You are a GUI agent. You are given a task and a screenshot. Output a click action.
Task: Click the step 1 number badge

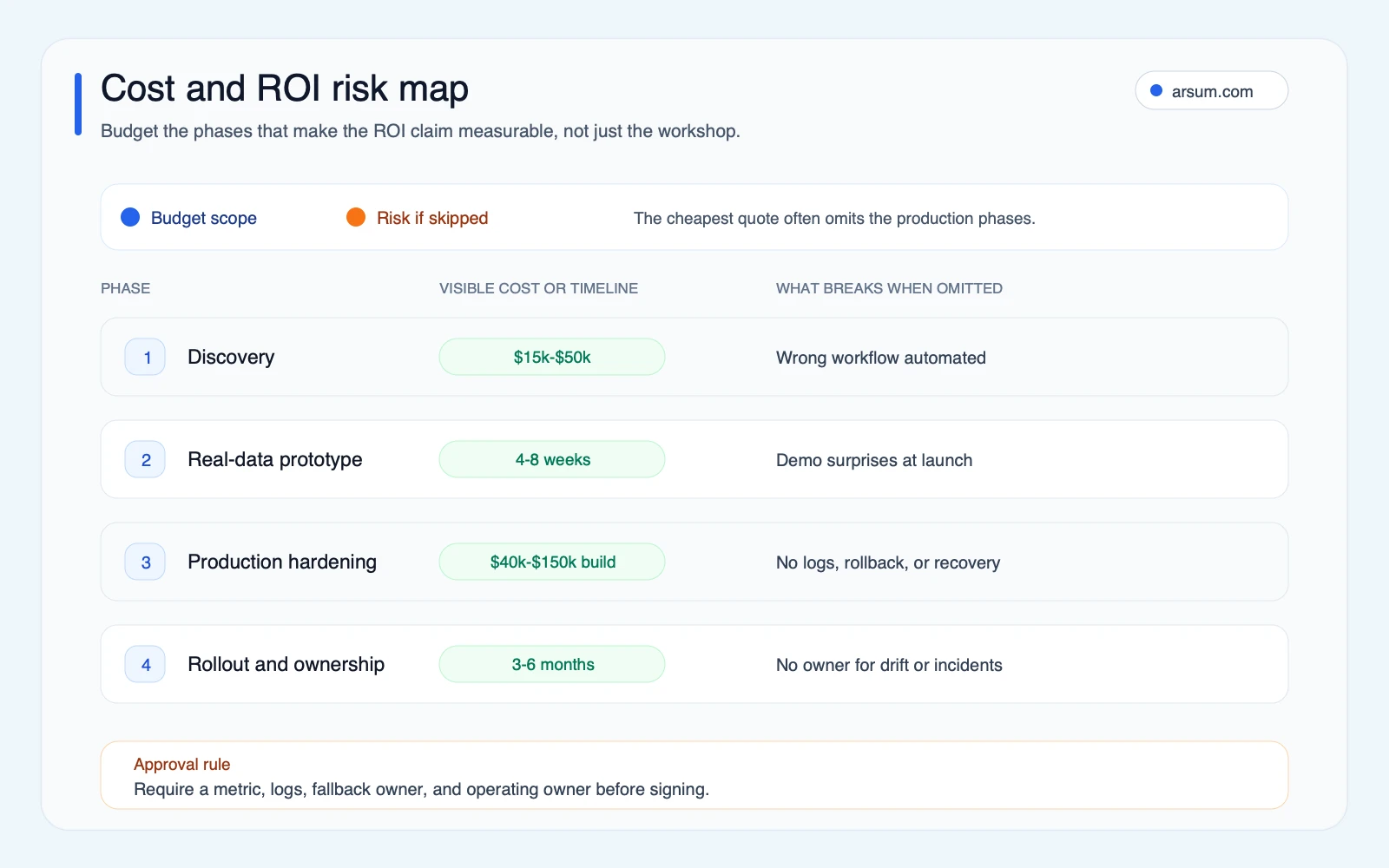click(x=145, y=357)
